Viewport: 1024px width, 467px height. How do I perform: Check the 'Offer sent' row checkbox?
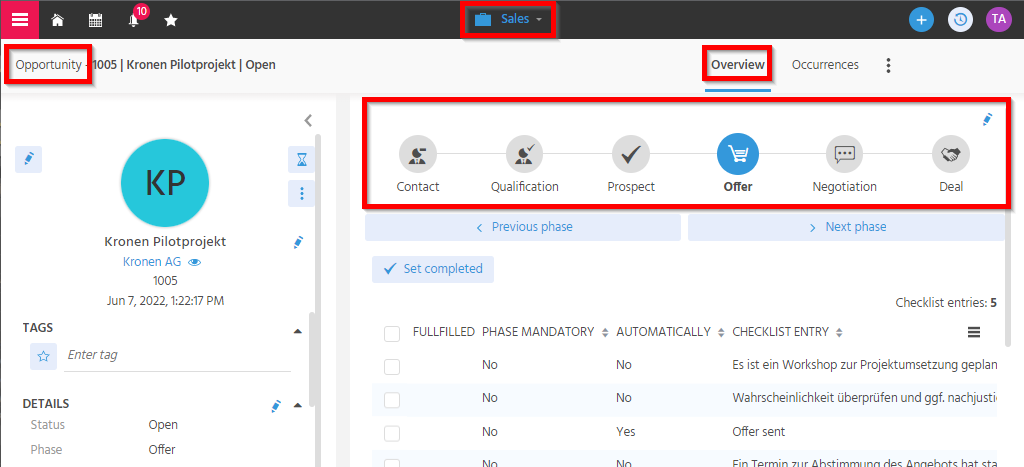click(392, 433)
